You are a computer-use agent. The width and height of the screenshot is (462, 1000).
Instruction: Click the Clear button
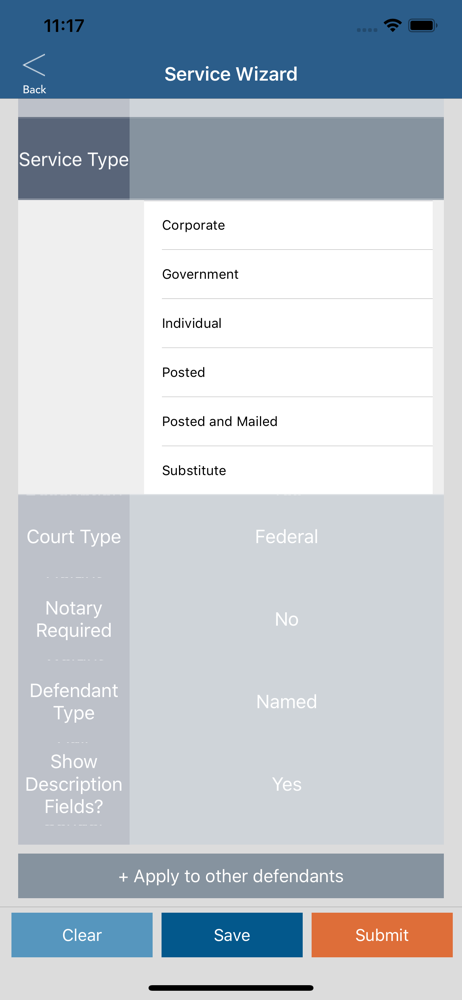click(x=82, y=935)
